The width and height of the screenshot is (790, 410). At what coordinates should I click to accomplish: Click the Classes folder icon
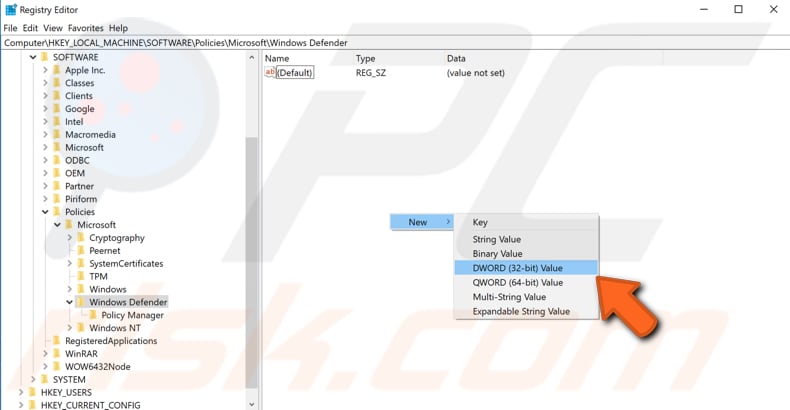click(56, 83)
